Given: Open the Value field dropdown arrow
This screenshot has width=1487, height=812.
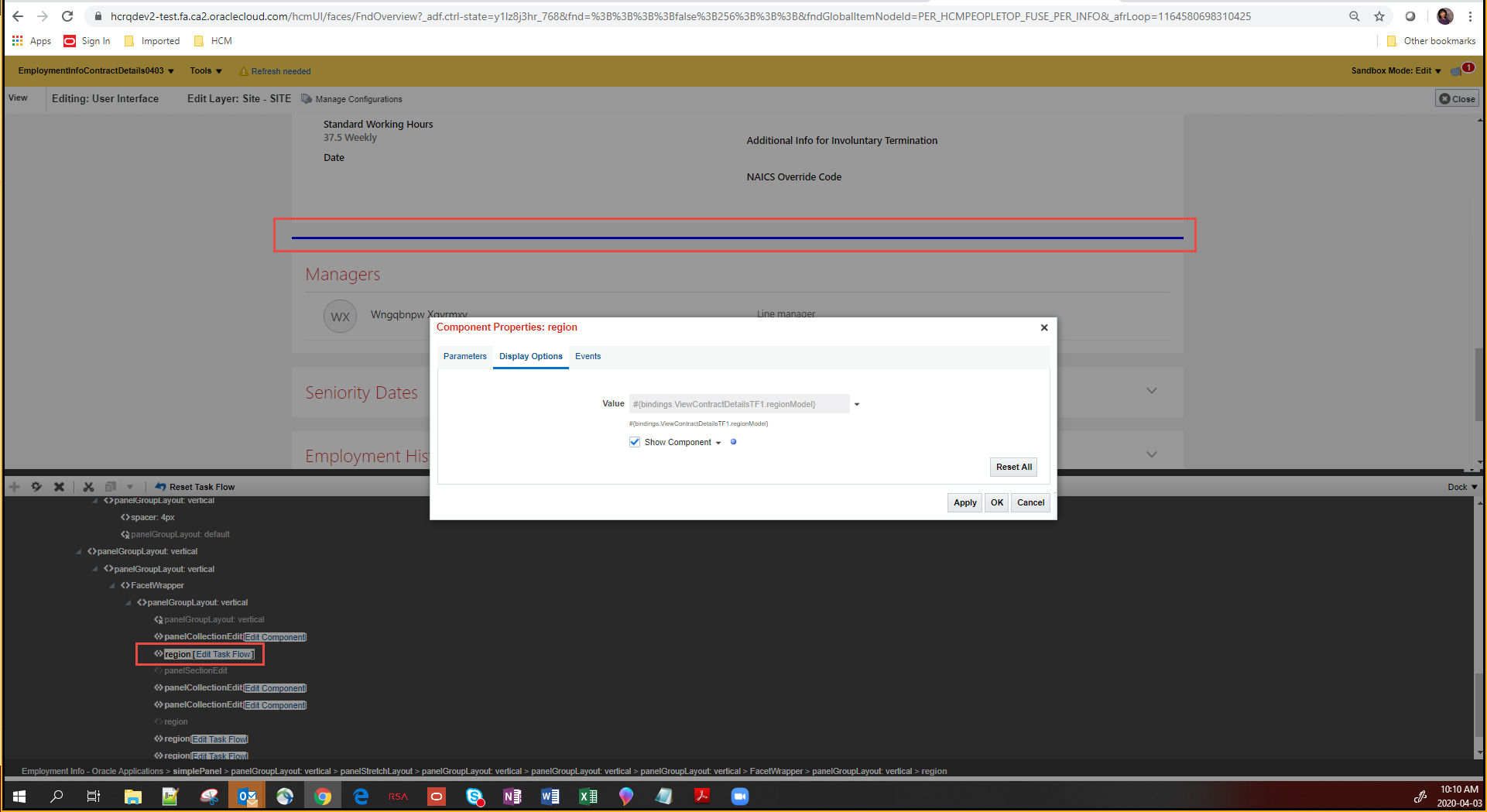Looking at the screenshot, I should pos(857,404).
